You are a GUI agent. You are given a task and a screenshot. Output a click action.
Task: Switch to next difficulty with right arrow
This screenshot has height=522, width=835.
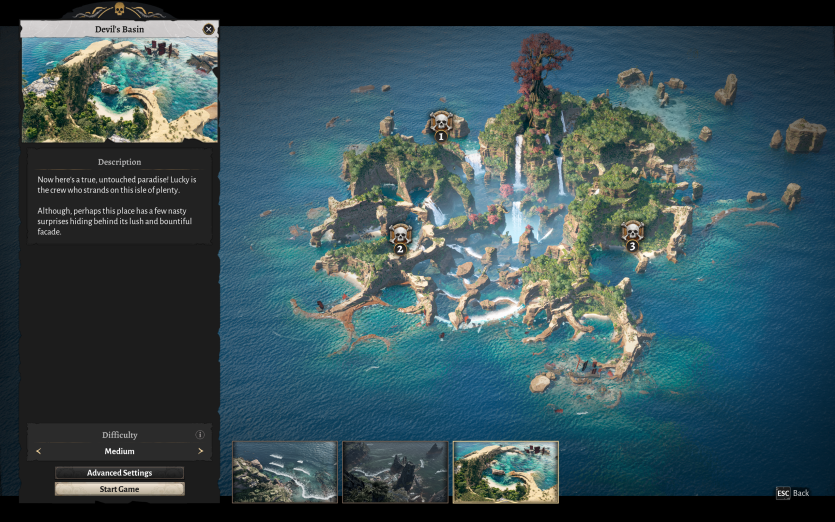[x=200, y=451]
